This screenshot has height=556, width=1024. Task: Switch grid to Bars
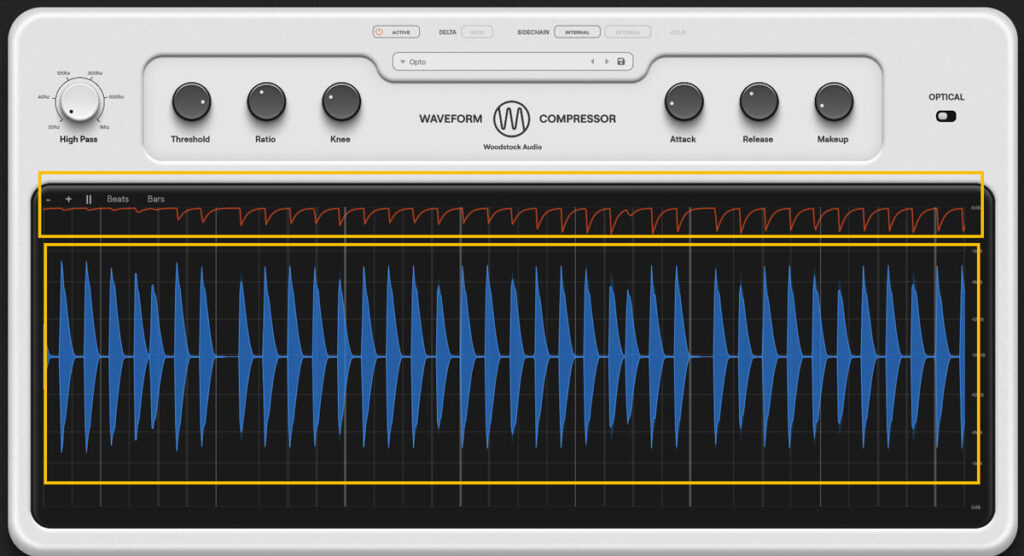155,199
